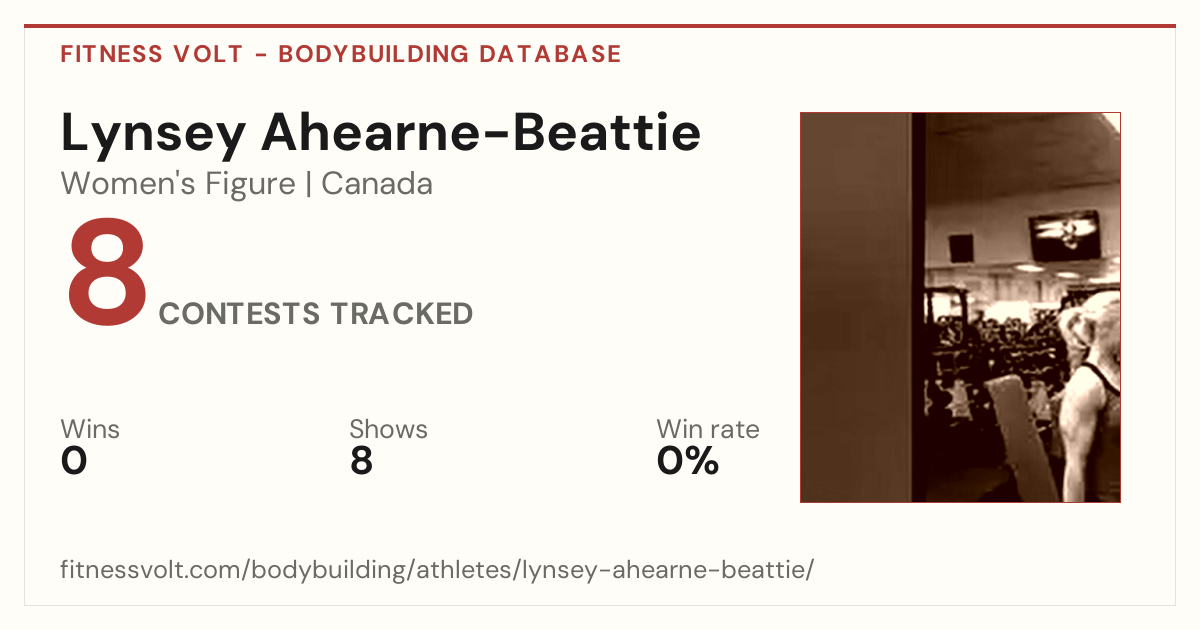The image size is (1200, 630).
Task: Select the CONTESTS TRACKED label
Action: (316, 314)
